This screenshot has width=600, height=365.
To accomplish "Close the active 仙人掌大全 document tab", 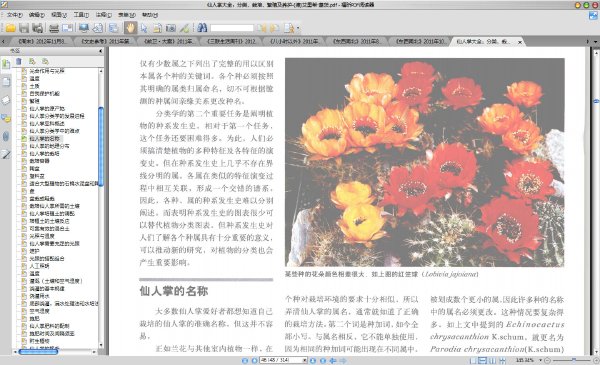I will (x=520, y=42).
